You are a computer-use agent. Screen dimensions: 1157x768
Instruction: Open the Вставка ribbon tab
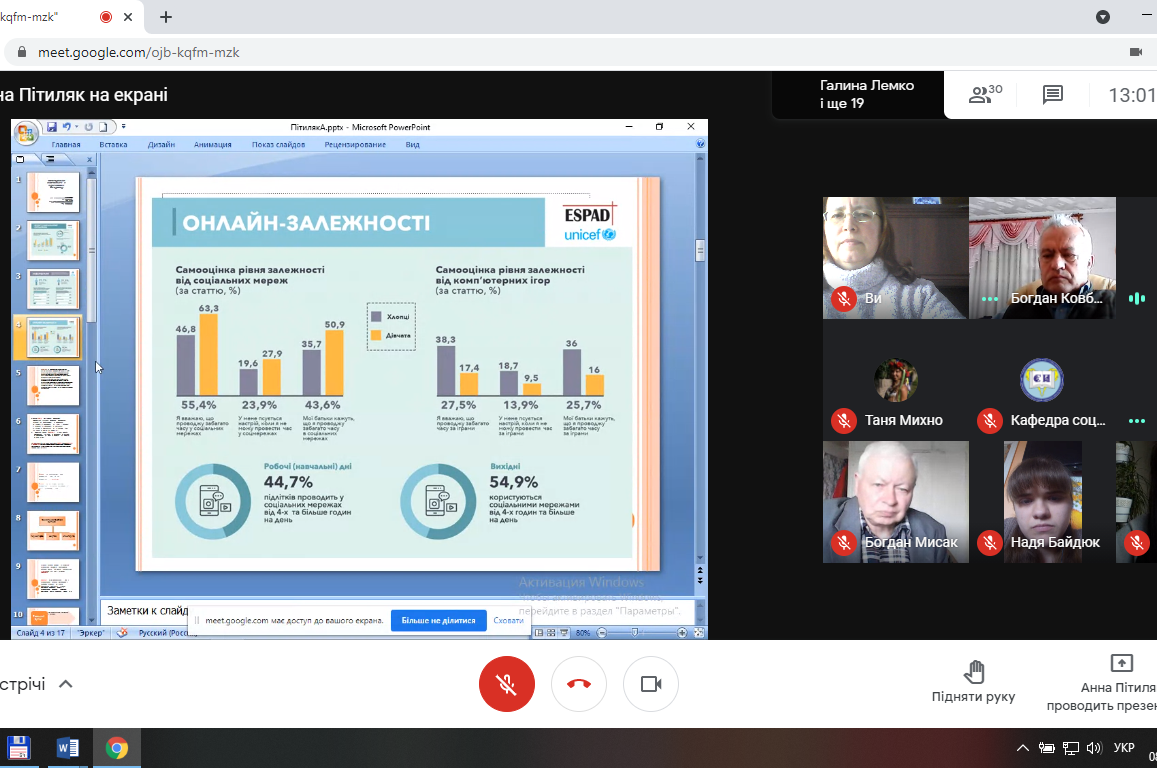[x=113, y=144]
